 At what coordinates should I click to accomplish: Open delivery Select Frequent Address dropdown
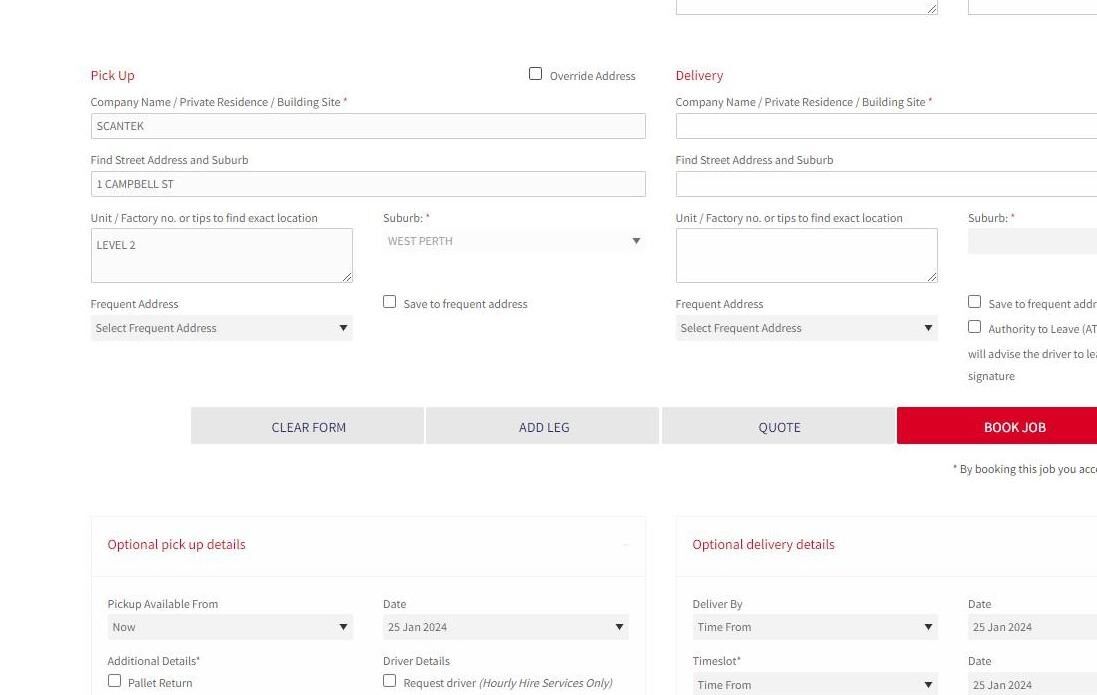[807, 328]
